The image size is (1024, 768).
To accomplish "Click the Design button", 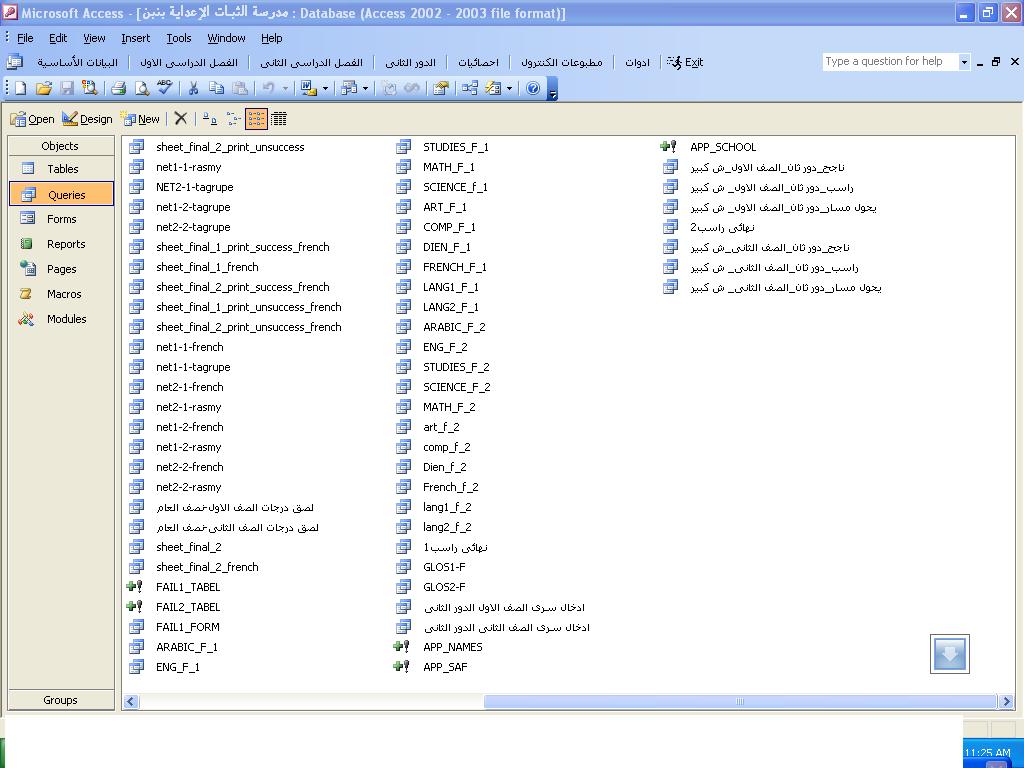I will tap(87, 118).
